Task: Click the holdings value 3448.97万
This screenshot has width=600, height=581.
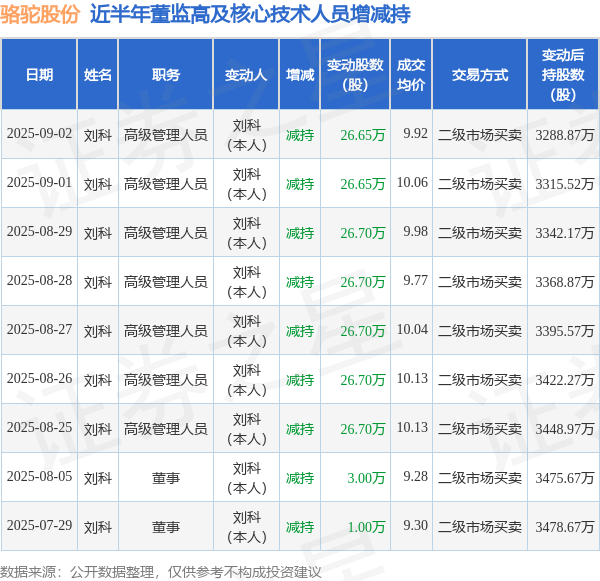Action: [564, 429]
